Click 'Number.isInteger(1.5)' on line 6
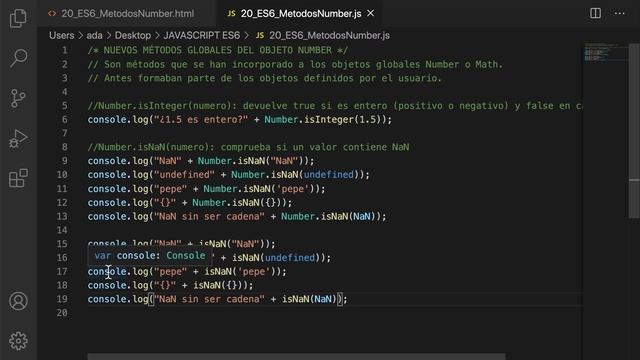The height and width of the screenshot is (360, 640). tap(325, 120)
